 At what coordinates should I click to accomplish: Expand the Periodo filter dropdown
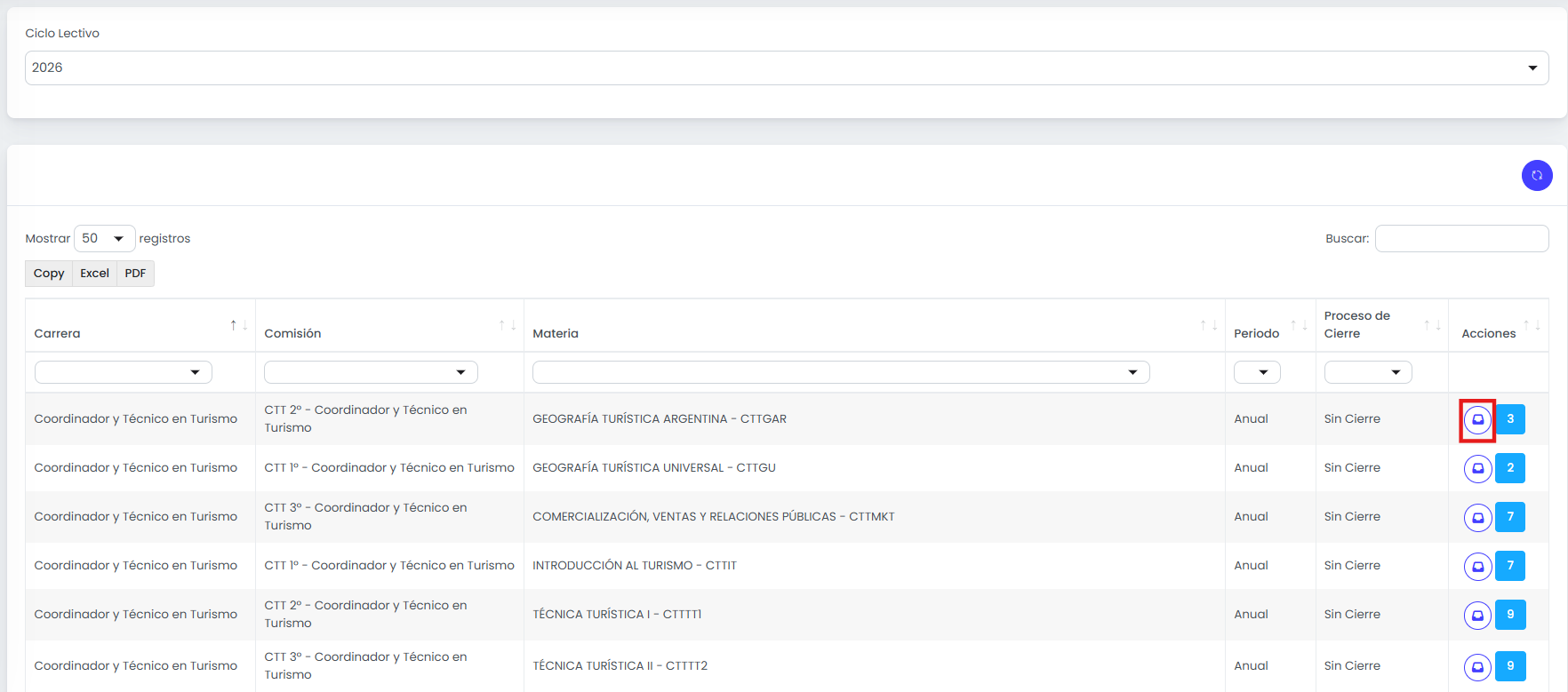click(x=1257, y=372)
